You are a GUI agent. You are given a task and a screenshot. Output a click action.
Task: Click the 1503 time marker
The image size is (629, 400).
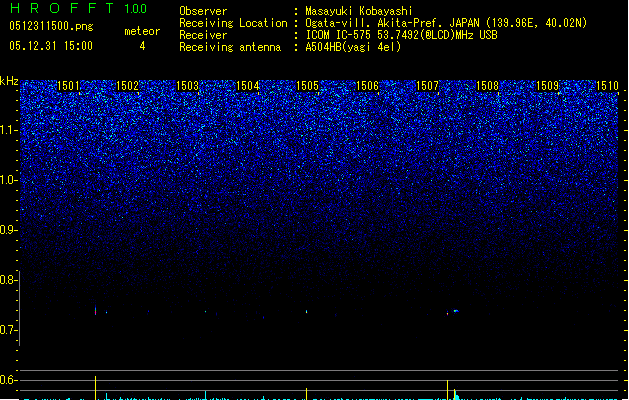coord(188,86)
